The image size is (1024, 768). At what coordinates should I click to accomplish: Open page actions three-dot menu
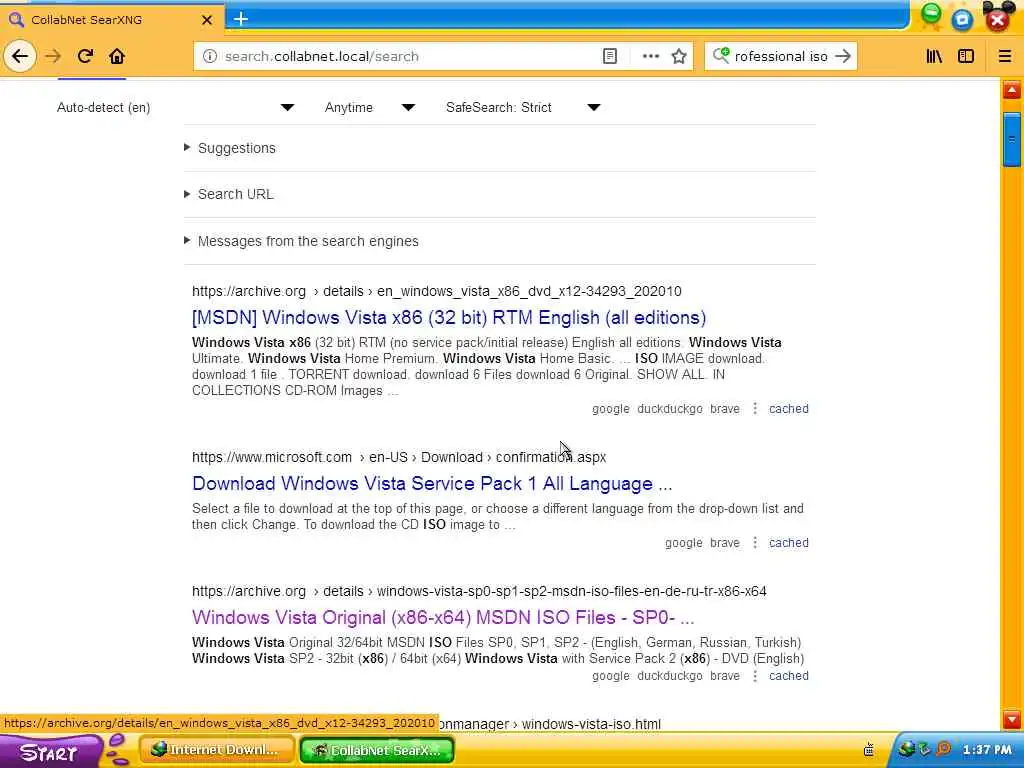coord(650,56)
